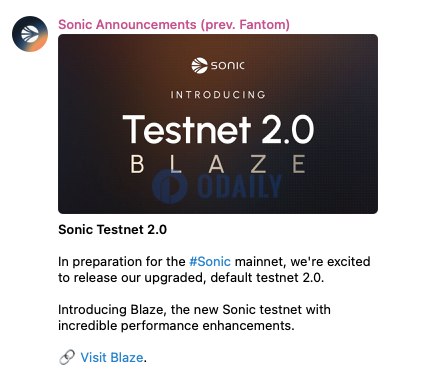This screenshot has height=373, width=434.
Task: Click the "sonic" wordmark inside the banner
Action: coord(228,65)
